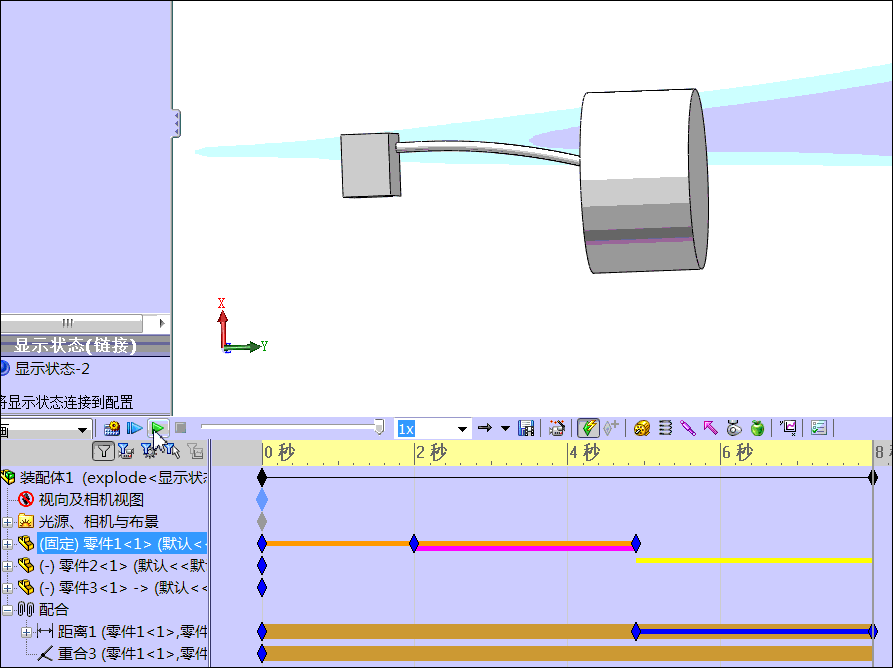Toggle the Filter Animated button above the tree
893x668 pixels.
click(126, 452)
